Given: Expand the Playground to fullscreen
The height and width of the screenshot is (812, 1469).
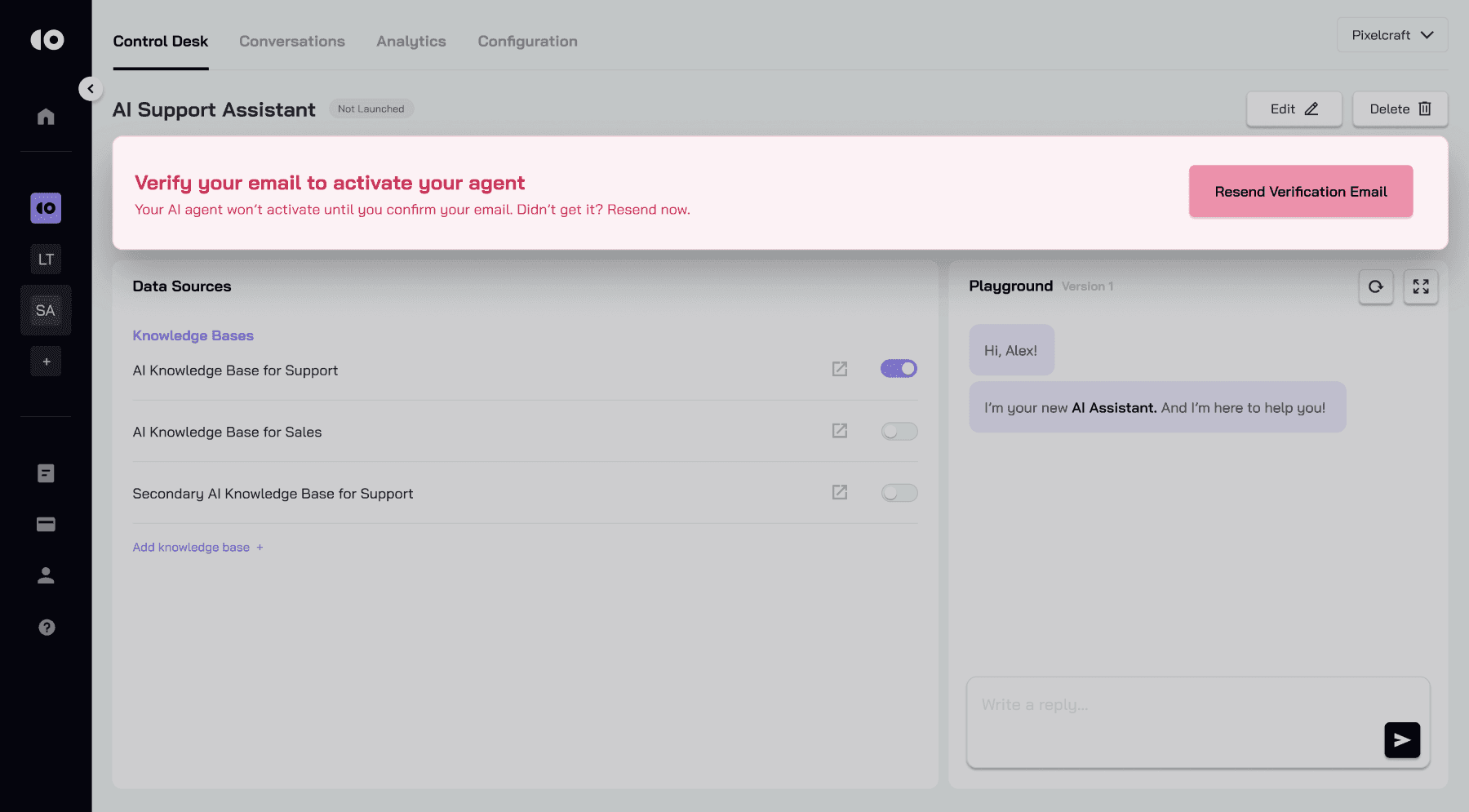Looking at the screenshot, I should pyautogui.click(x=1421, y=286).
